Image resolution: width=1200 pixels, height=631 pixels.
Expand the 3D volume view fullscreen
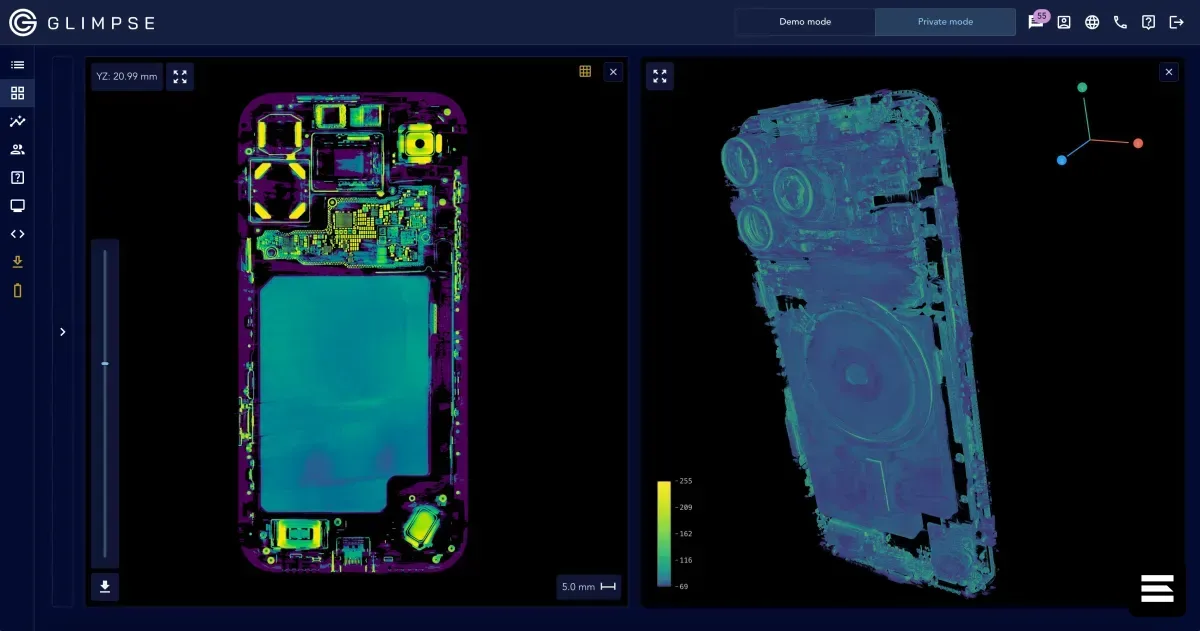[660, 76]
